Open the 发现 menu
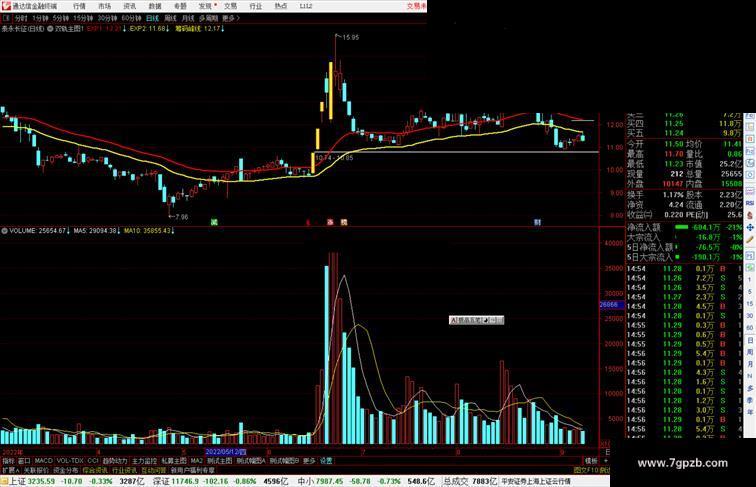The width and height of the screenshot is (756, 487). 206,6
